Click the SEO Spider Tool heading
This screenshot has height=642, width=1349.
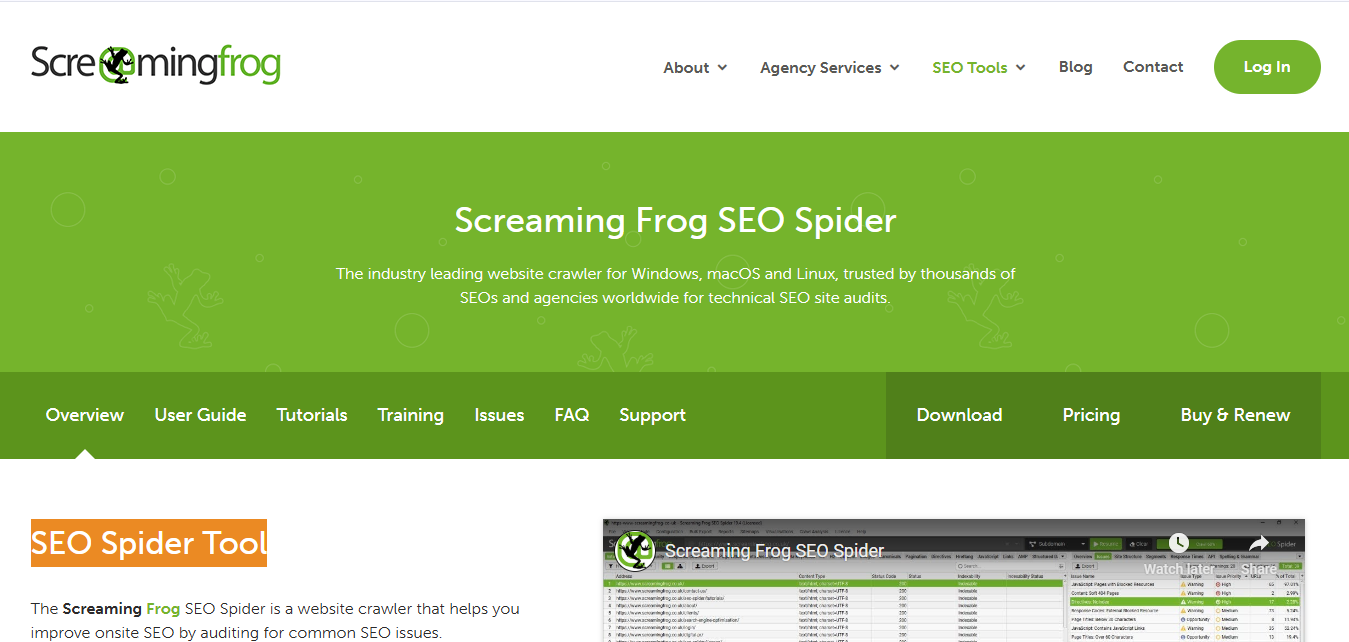(x=149, y=543)
